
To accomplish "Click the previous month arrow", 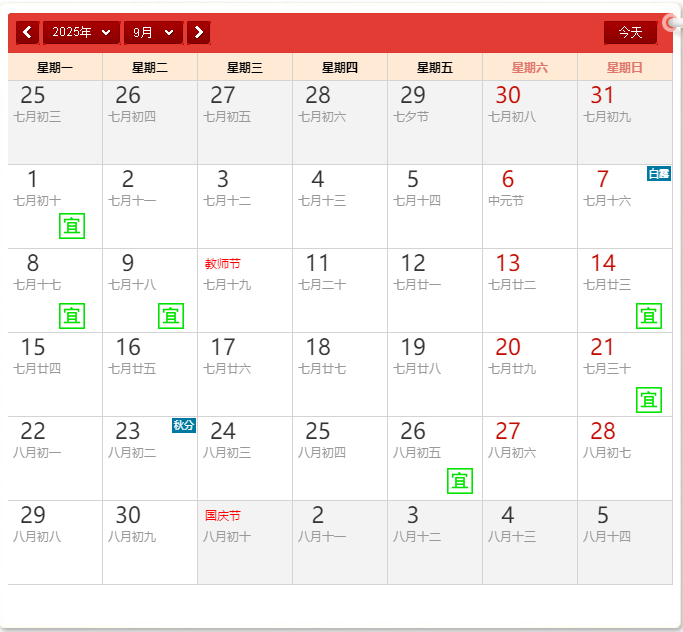I will point(27,32).
